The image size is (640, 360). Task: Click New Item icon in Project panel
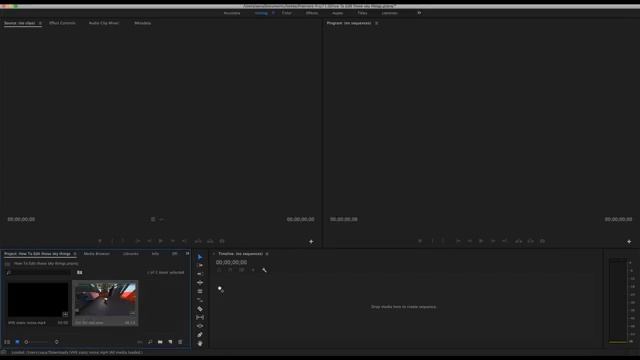click(x=170, y=342)
